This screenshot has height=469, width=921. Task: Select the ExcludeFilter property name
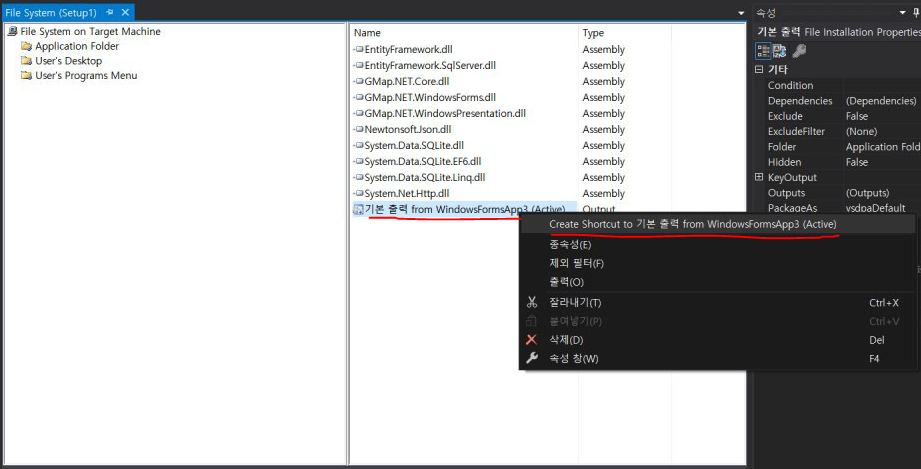(796, 131)
